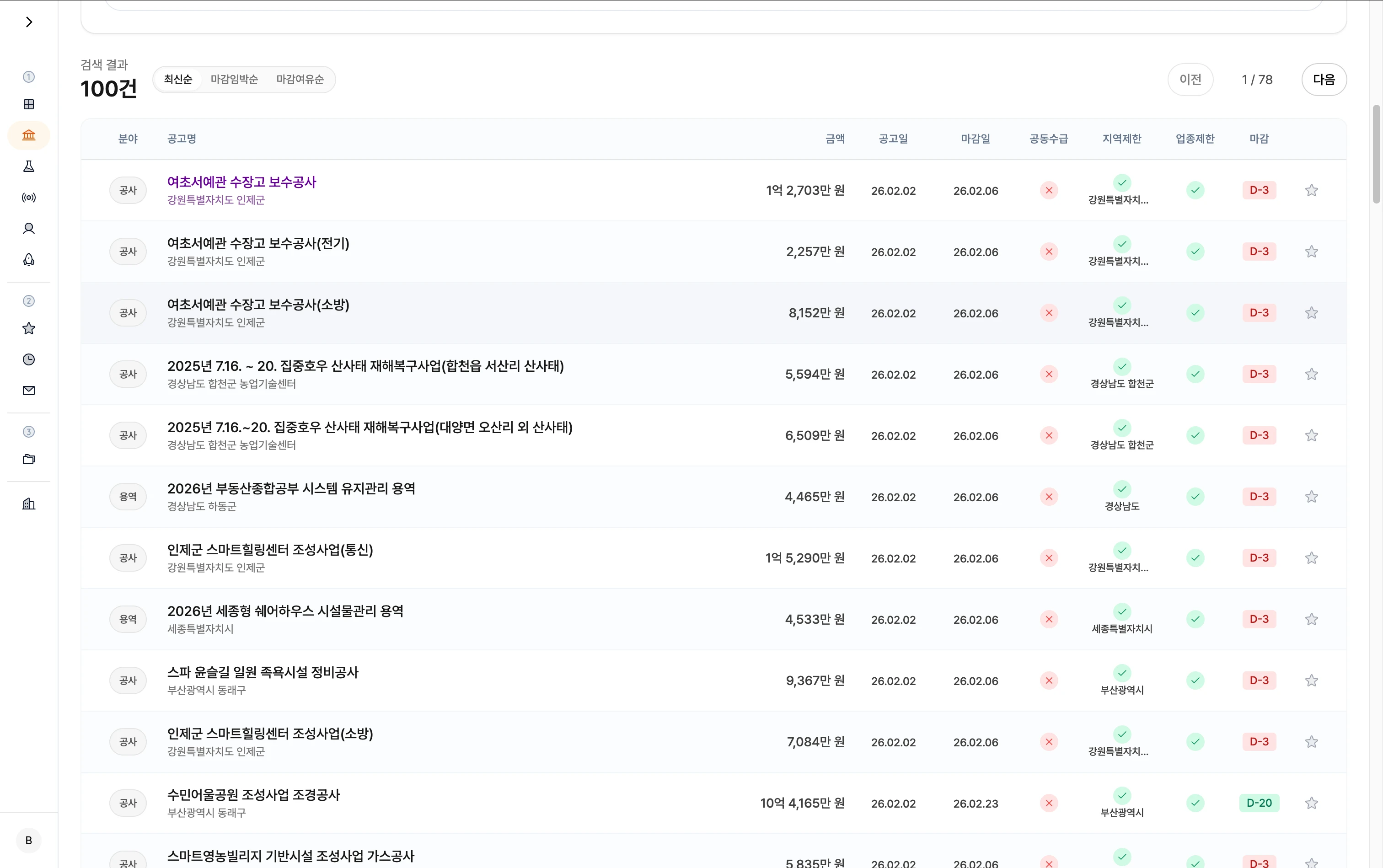This screenshot has height=868, width=1383.
Task: Open the broadcast signal sidebar icon
Action: (x=29, y=198)
